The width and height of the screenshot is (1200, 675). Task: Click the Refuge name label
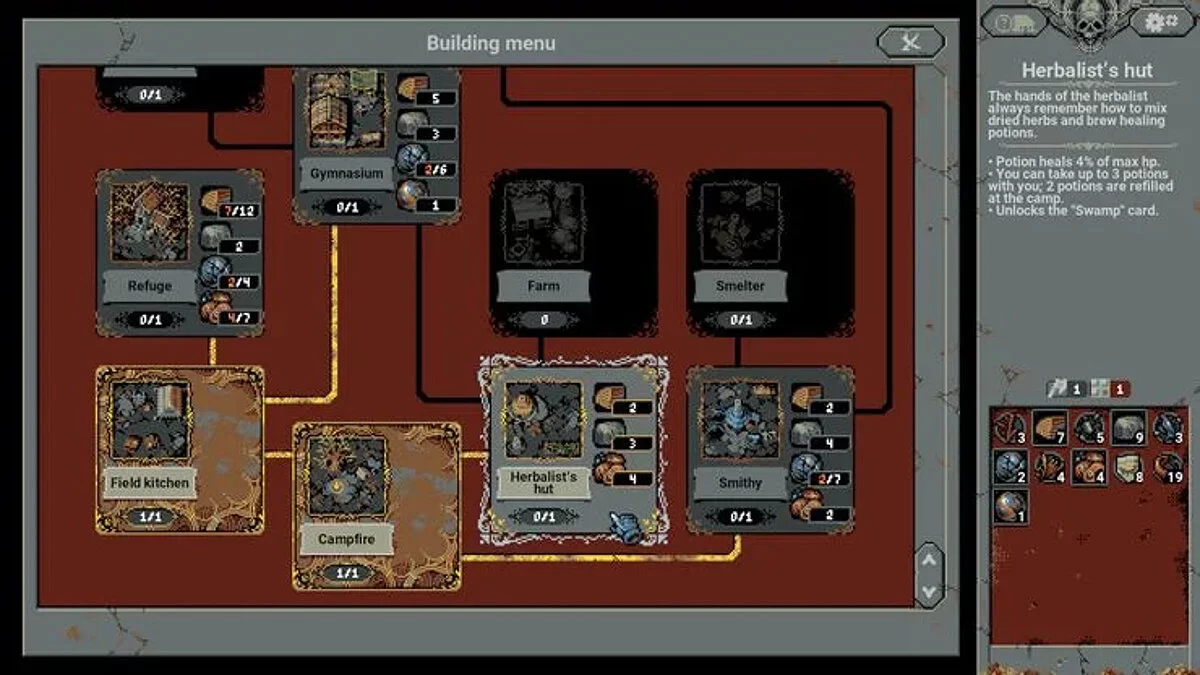pyautogui.click(x=151, y=285)
